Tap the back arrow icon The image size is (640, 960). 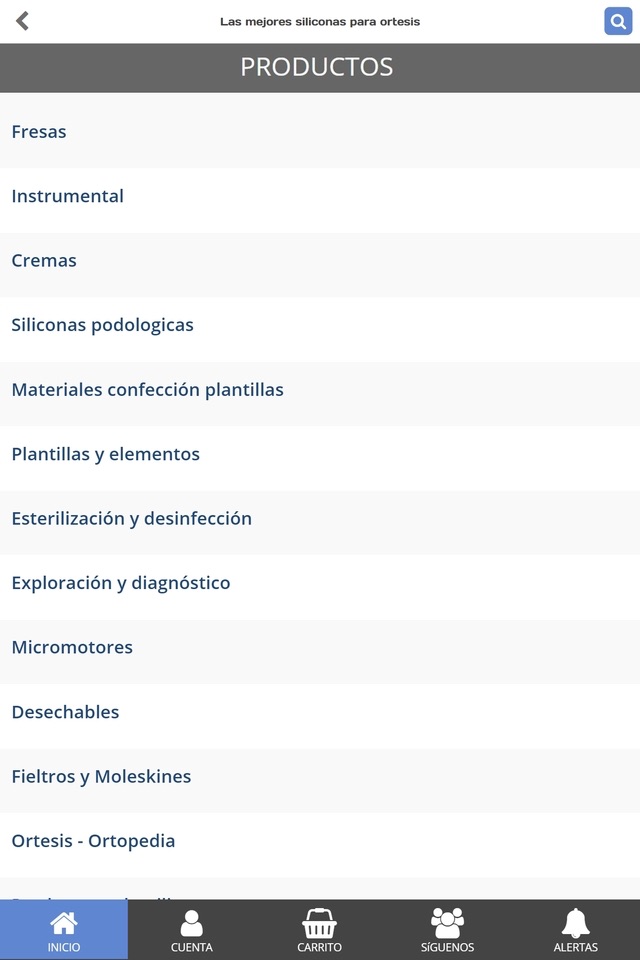[22, 21]
